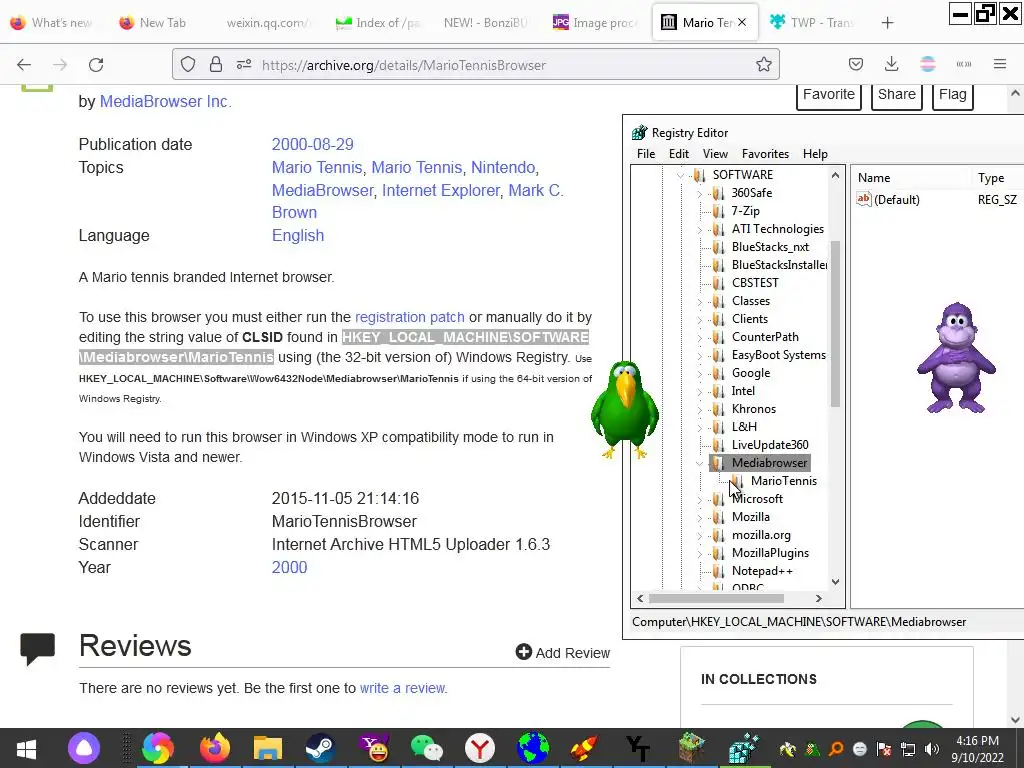Click the rocket icon in taskbar
The image size is (1024, 768).
coord(584,748)
